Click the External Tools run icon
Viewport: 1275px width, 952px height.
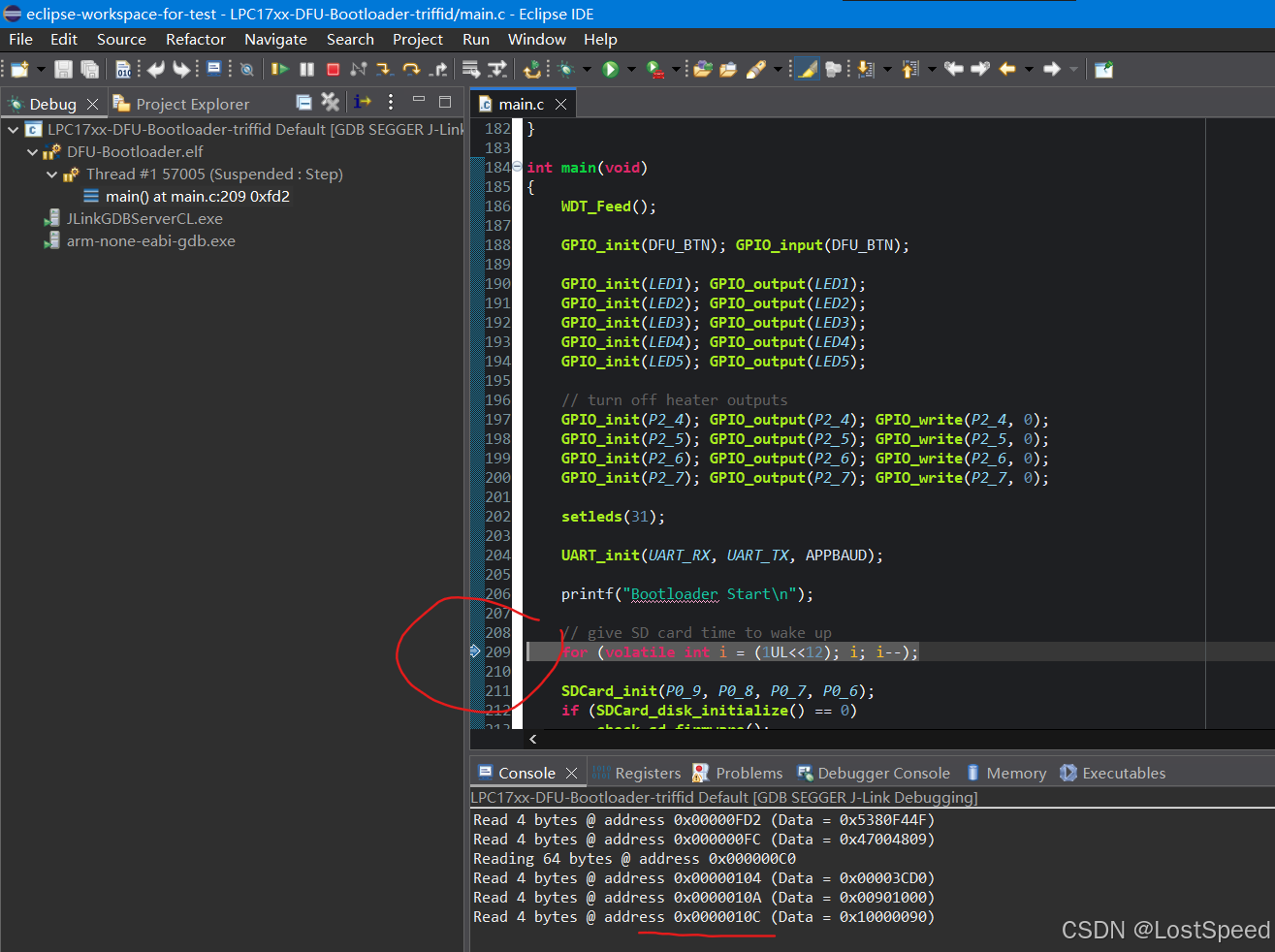(x=656, y=69)
